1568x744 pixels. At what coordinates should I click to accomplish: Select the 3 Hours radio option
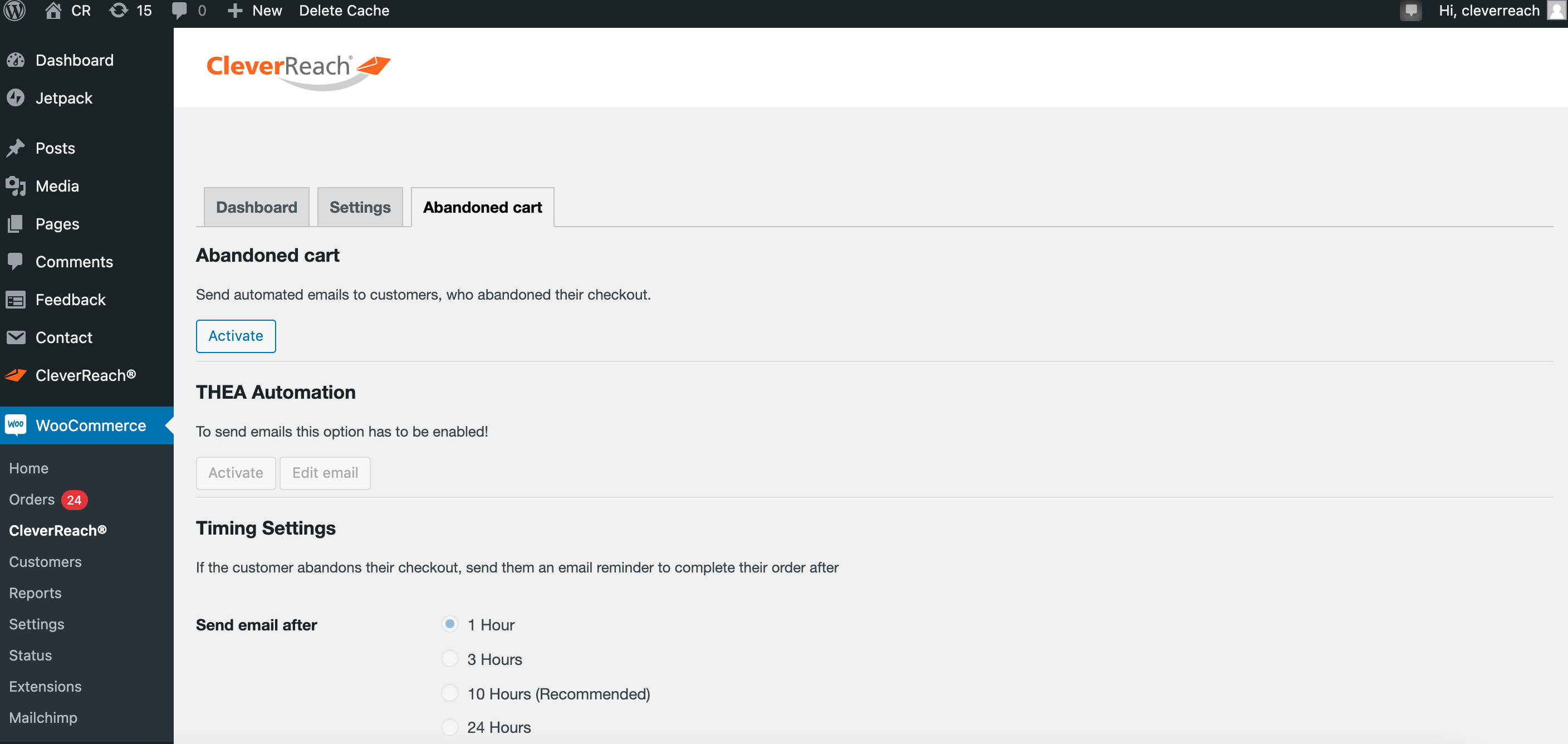450,659
